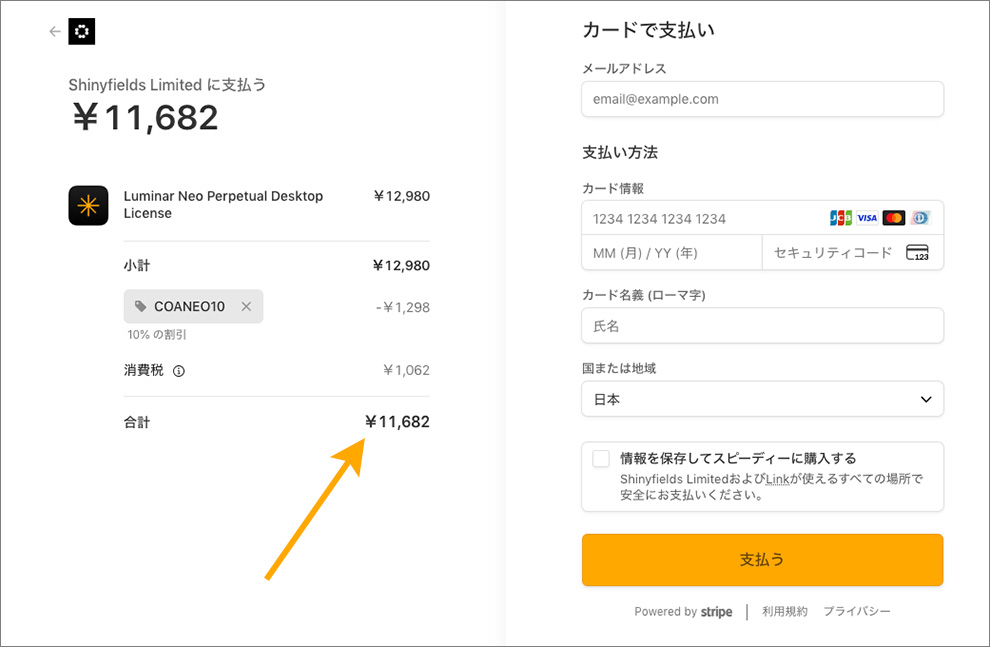990x647 pixels.
Task: Click the security code CVC icon
Action: (917, 253)
